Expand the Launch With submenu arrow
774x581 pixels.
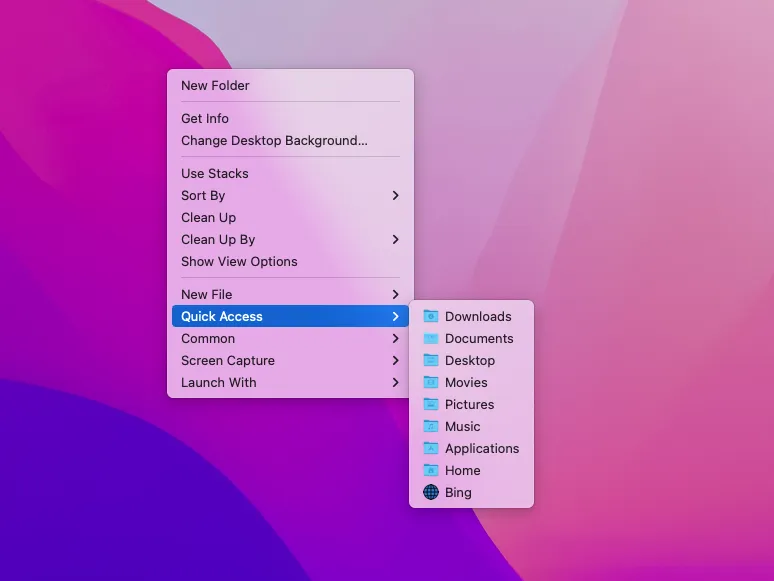coord(395,382)
